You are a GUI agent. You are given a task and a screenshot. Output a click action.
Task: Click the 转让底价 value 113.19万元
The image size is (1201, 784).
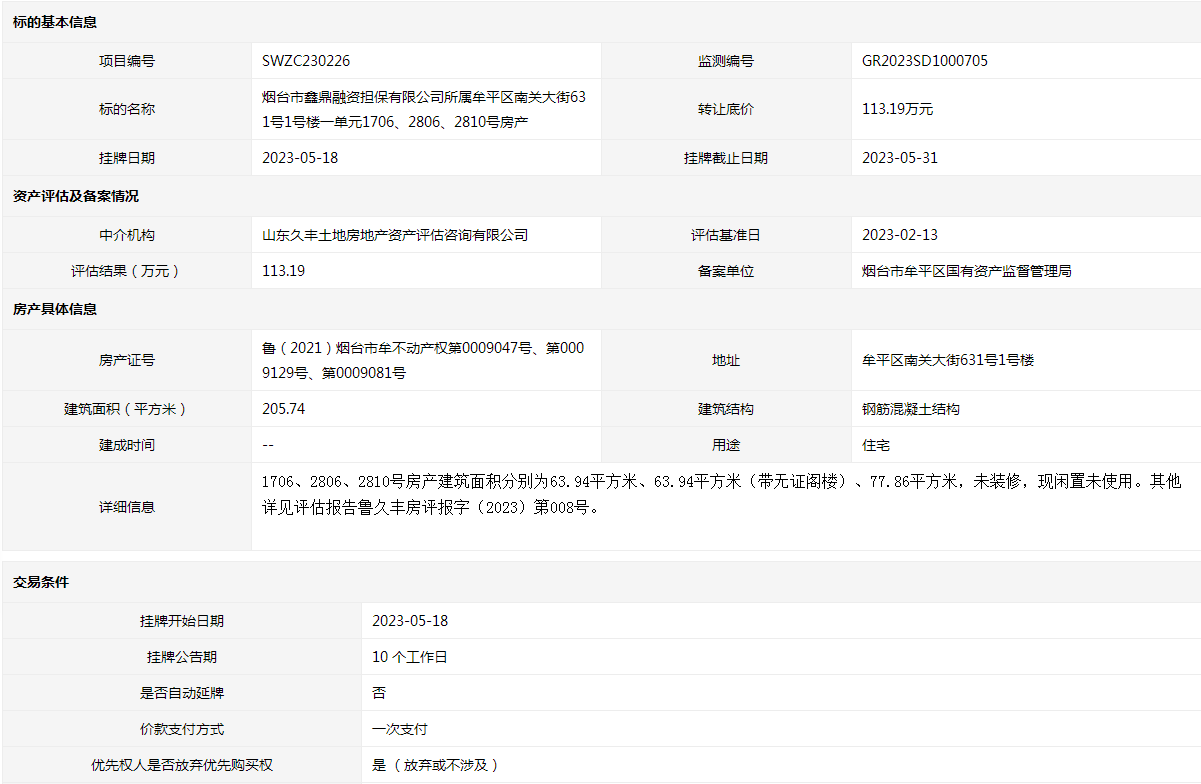pyautogui.click(x=897, y=109)
